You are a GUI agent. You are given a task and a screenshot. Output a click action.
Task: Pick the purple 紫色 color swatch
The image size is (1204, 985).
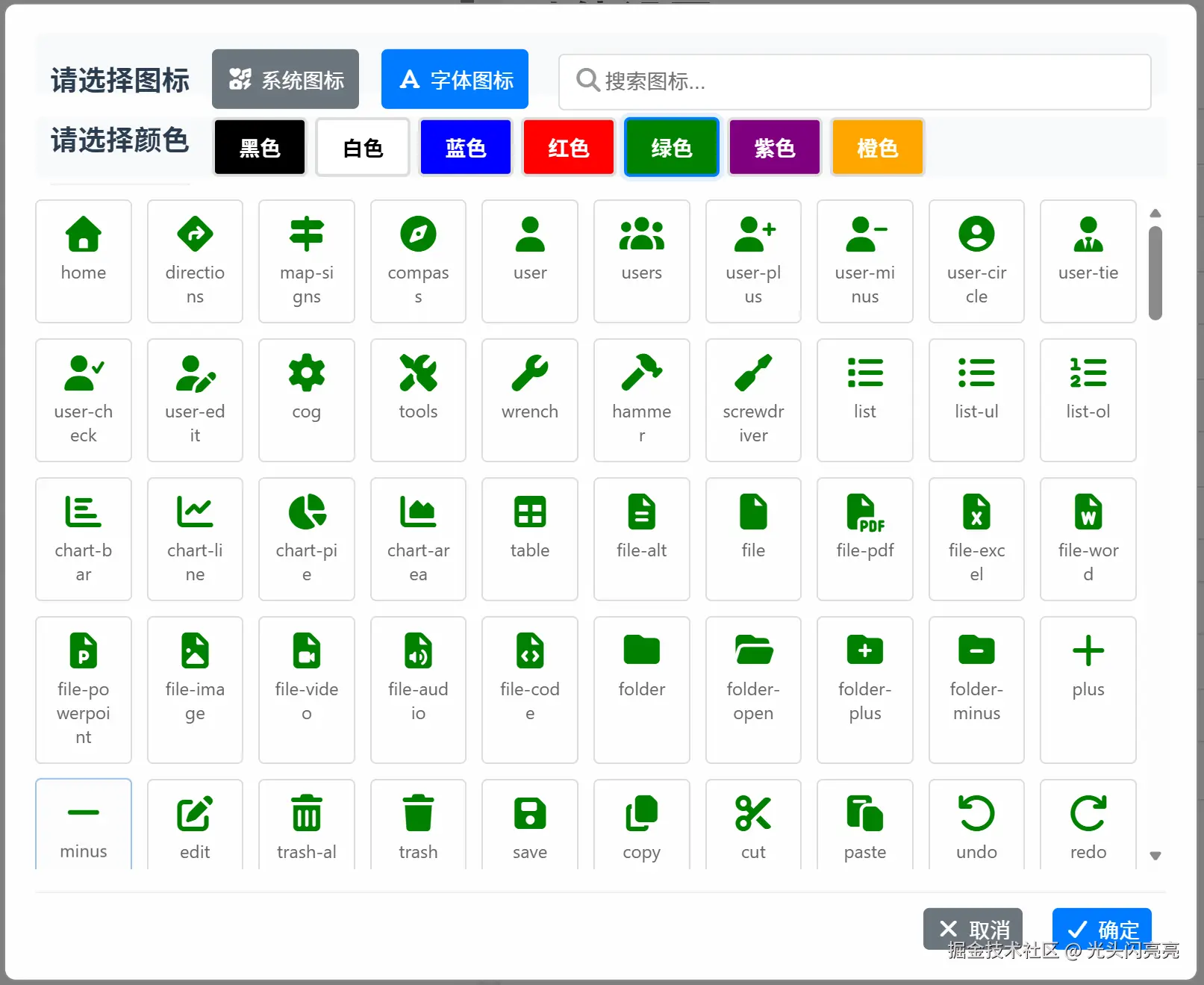tap(774, 147)
